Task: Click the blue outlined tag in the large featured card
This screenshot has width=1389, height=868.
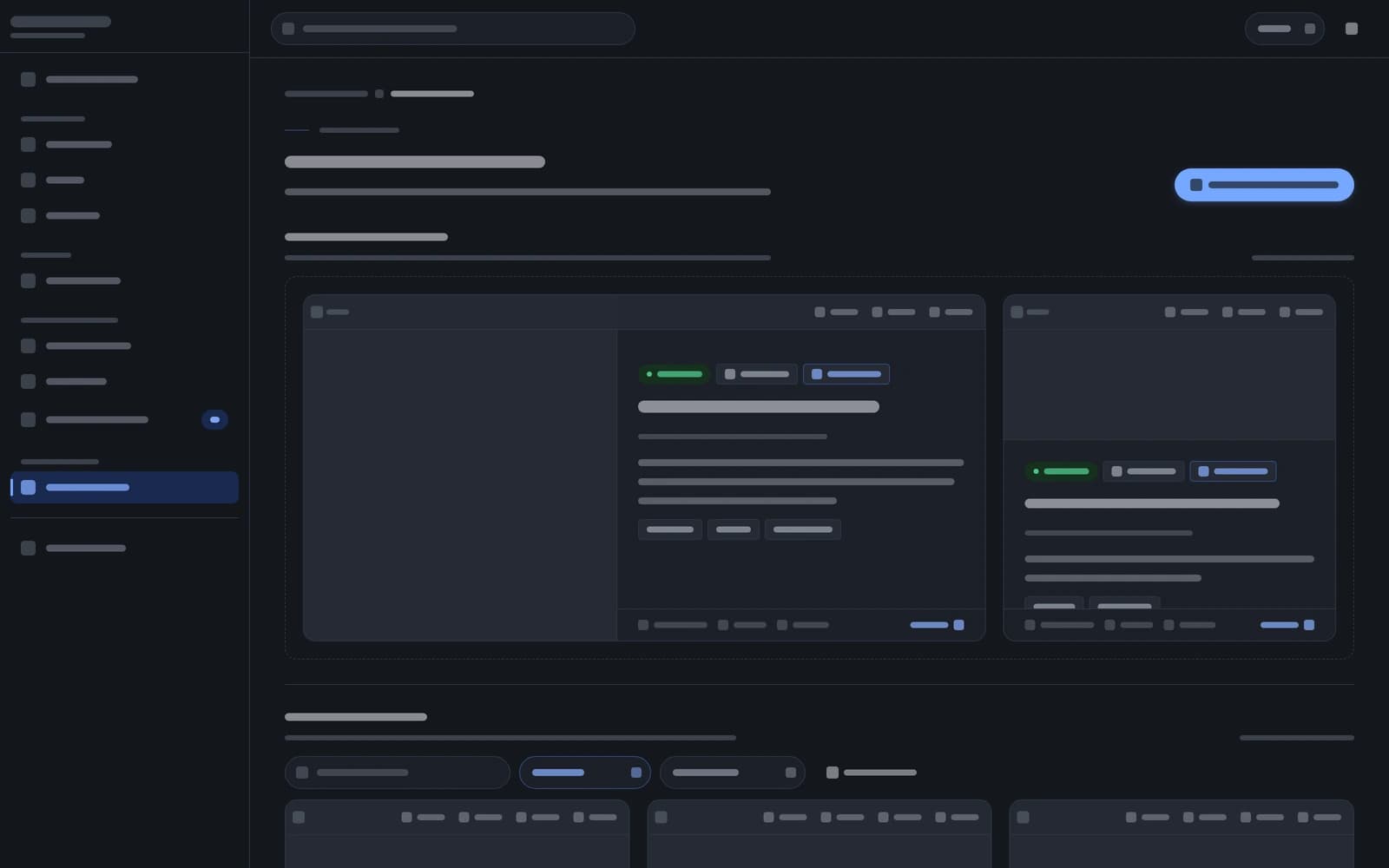Action: pos(846,374)
